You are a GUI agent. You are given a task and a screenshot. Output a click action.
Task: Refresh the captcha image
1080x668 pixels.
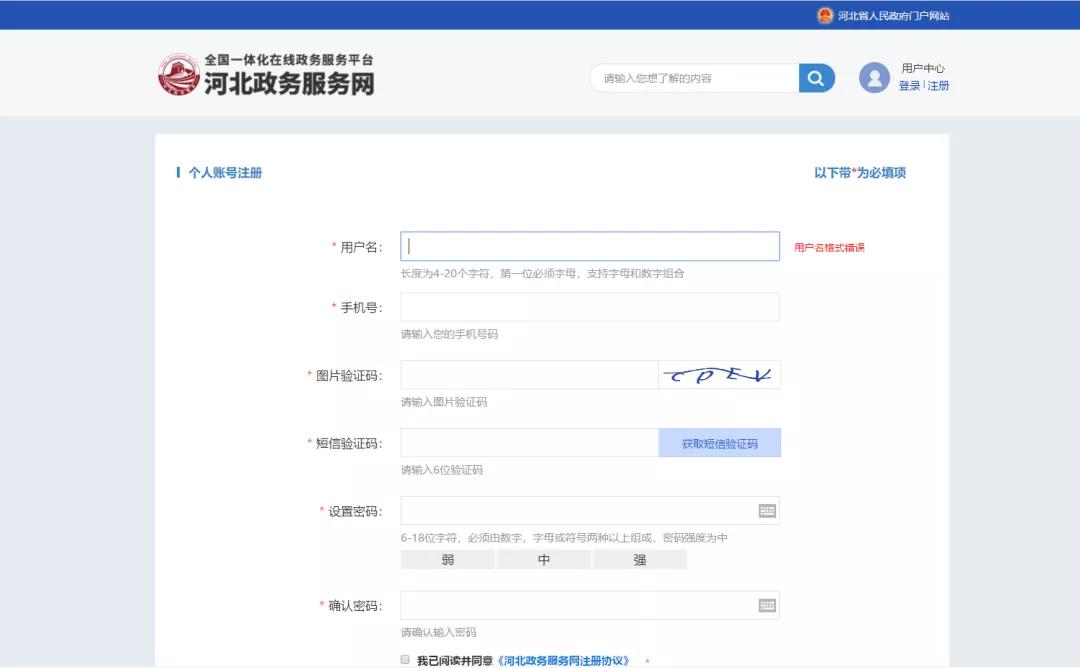(x=719, y=375)
